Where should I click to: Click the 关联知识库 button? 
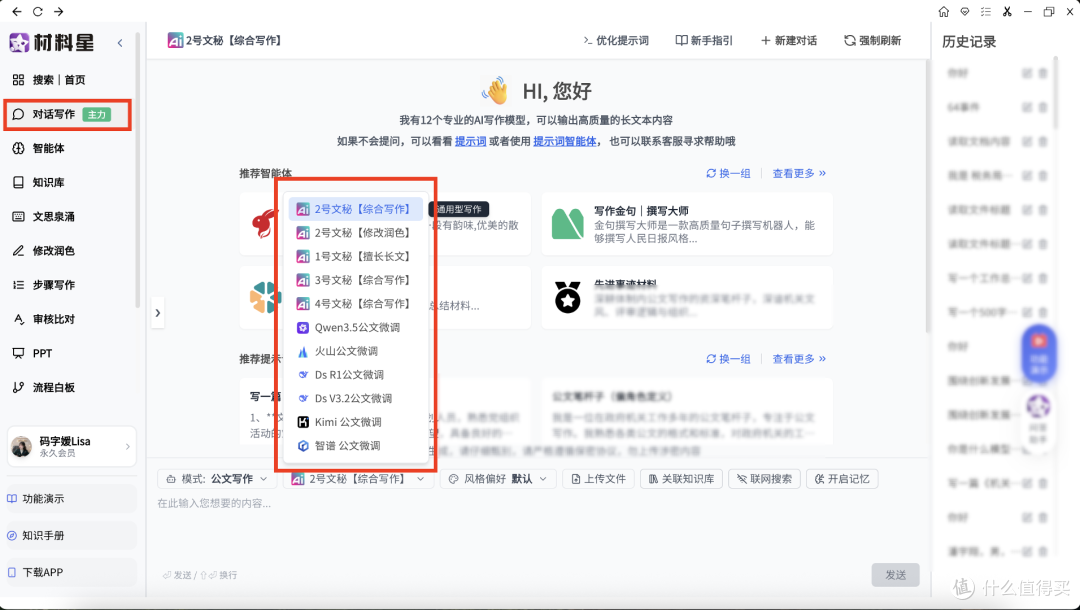pos(681,478)
